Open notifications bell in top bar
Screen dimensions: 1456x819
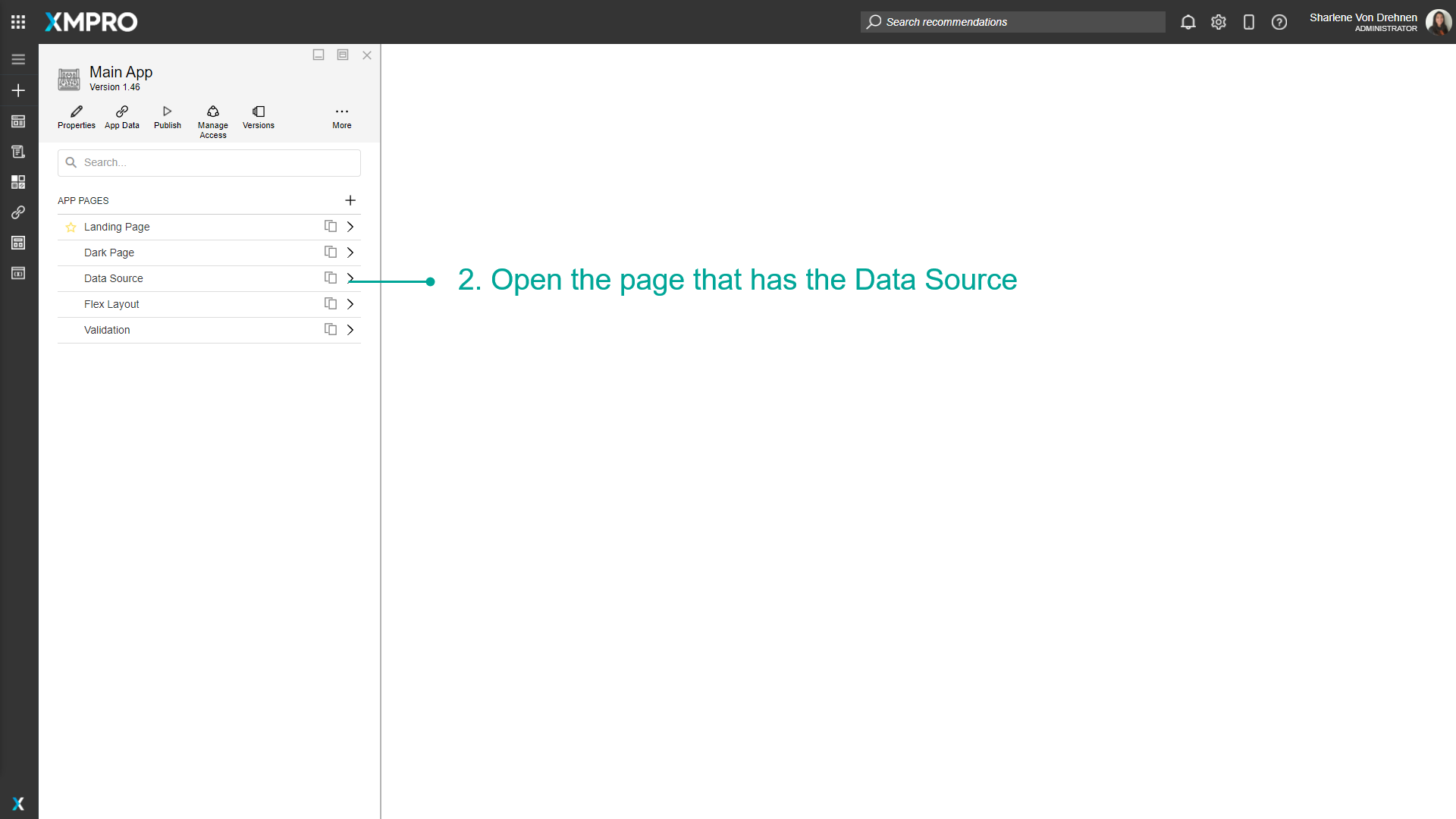point(1188,22)
